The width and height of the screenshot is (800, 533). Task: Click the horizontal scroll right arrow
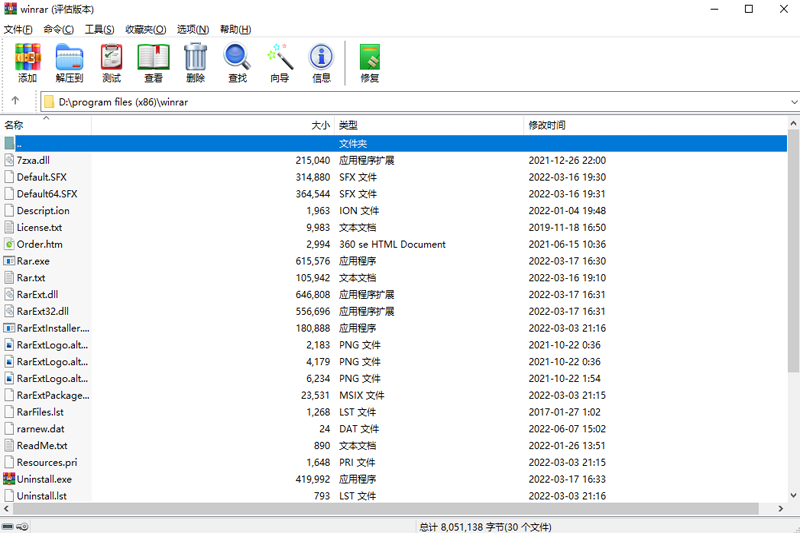click(x=780, y=509)
